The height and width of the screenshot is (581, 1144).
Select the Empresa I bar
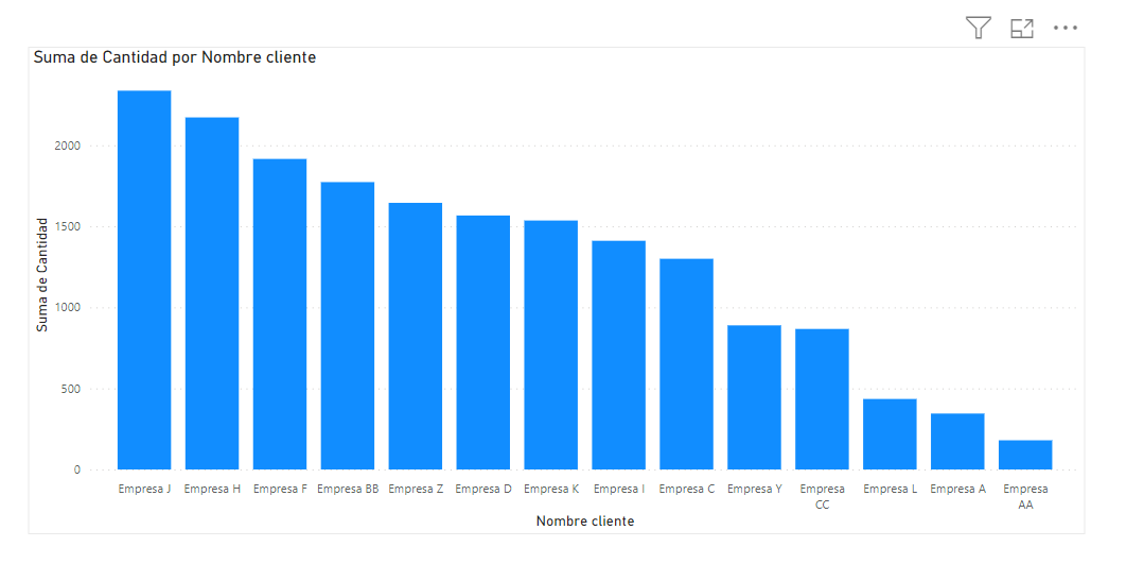pyautogui.click(x=619, y=355)
